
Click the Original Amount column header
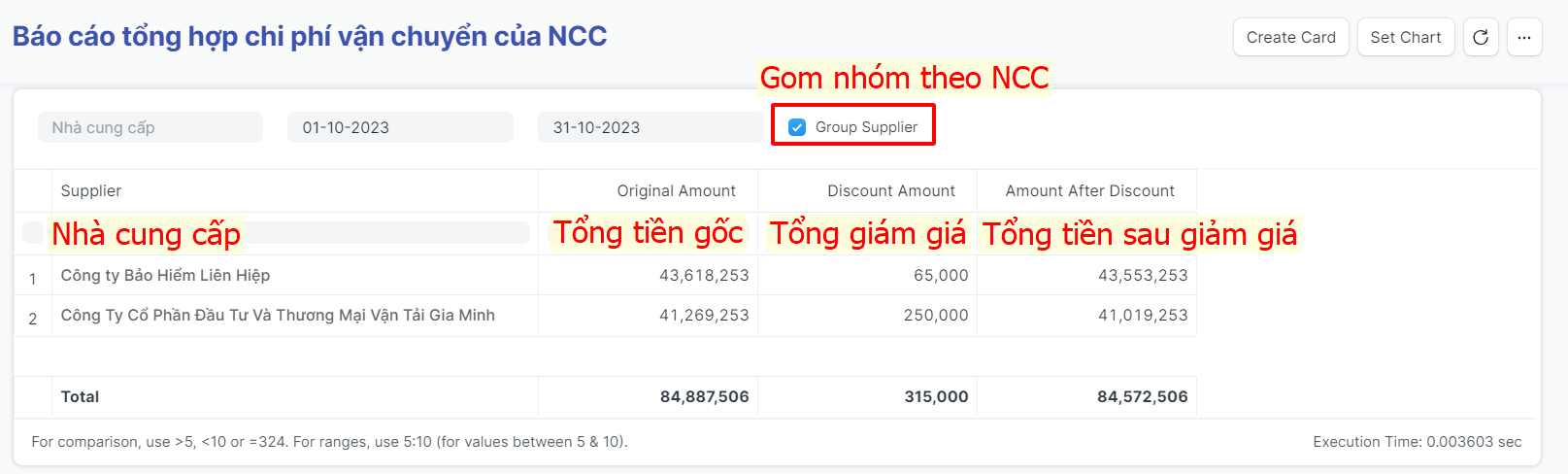coord(676,191)
